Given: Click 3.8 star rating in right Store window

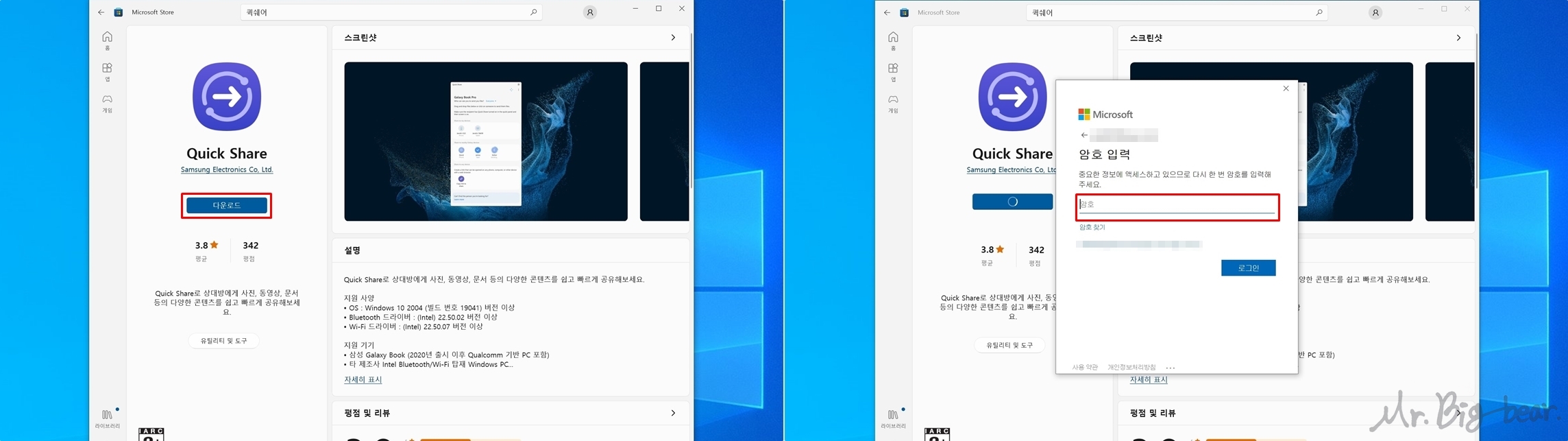Looking at the screenshot, I should click(992, 250).
